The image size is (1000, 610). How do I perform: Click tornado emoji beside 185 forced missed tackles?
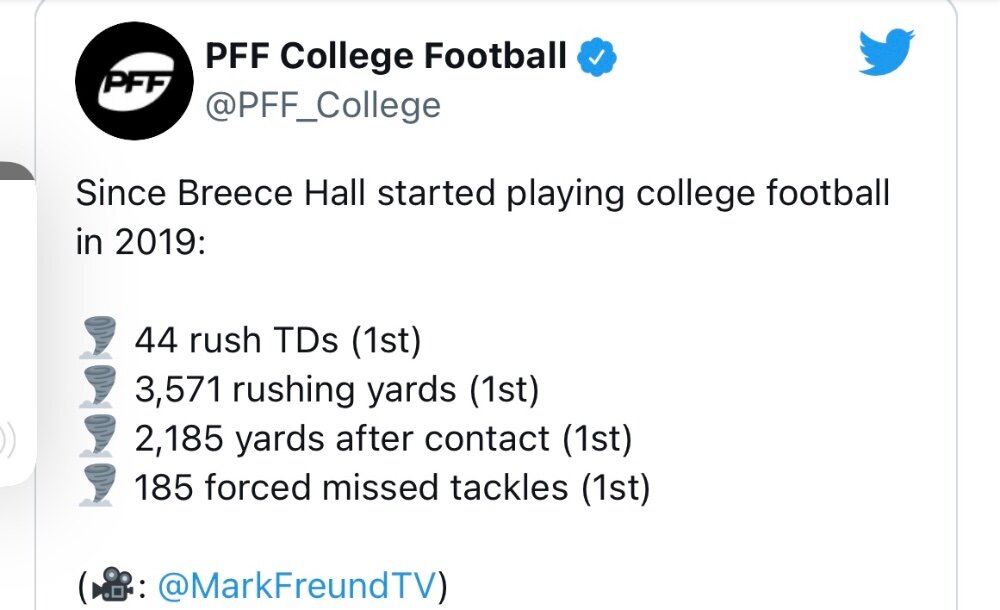[98, 486]
